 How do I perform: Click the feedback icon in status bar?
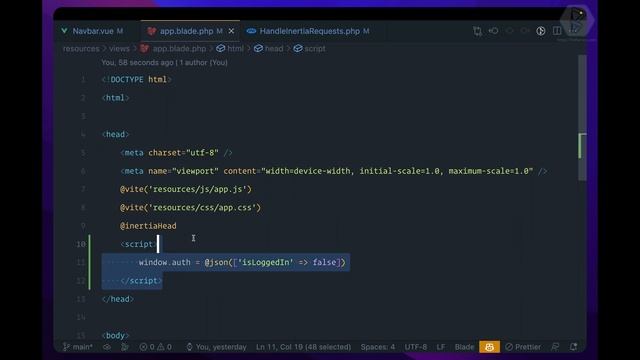point(555,347)
